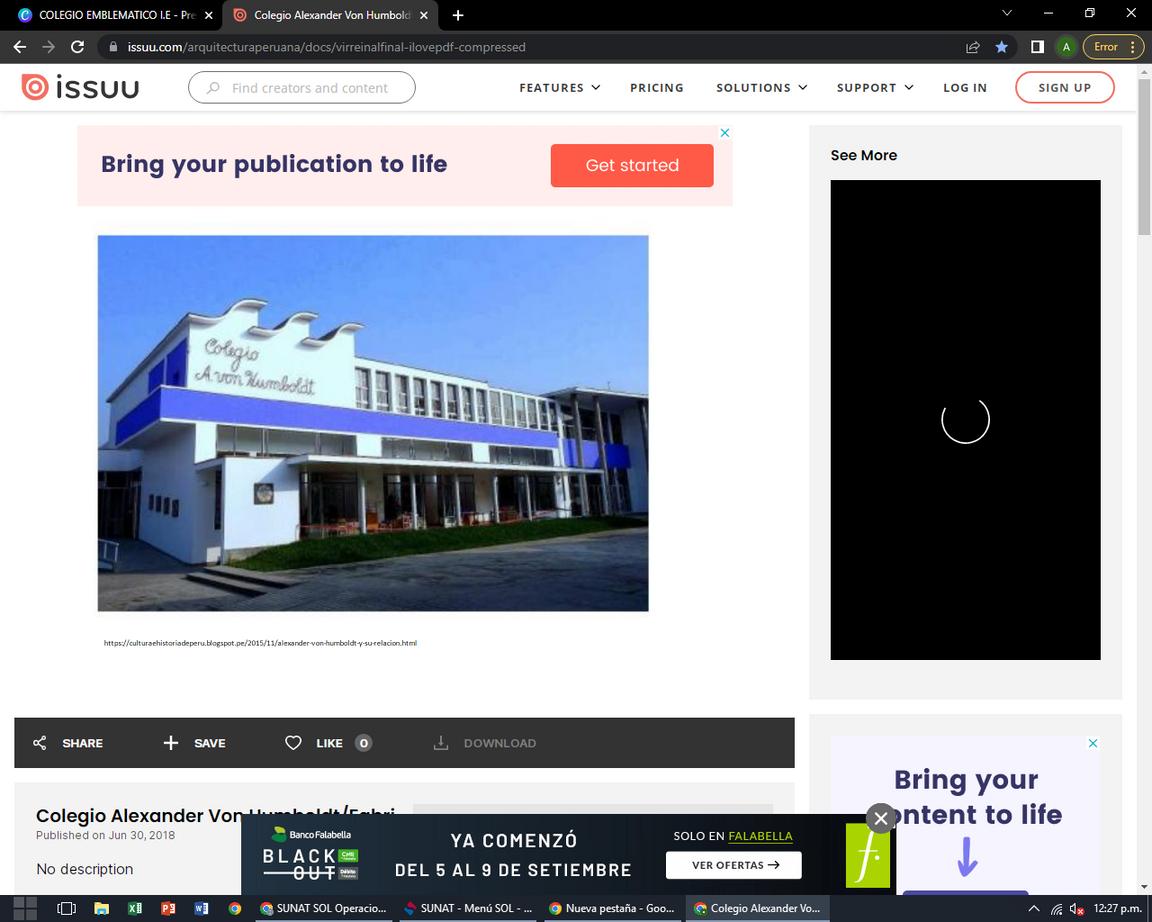Click the heart Like icon

(x=293, y=743)
